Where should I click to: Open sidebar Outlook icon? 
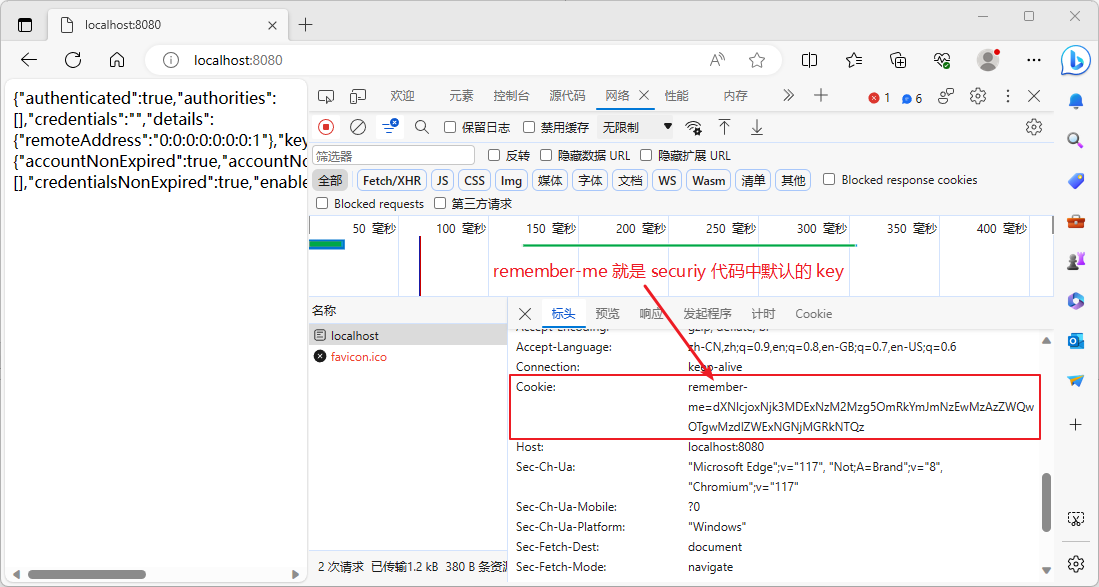point(1076,340)
